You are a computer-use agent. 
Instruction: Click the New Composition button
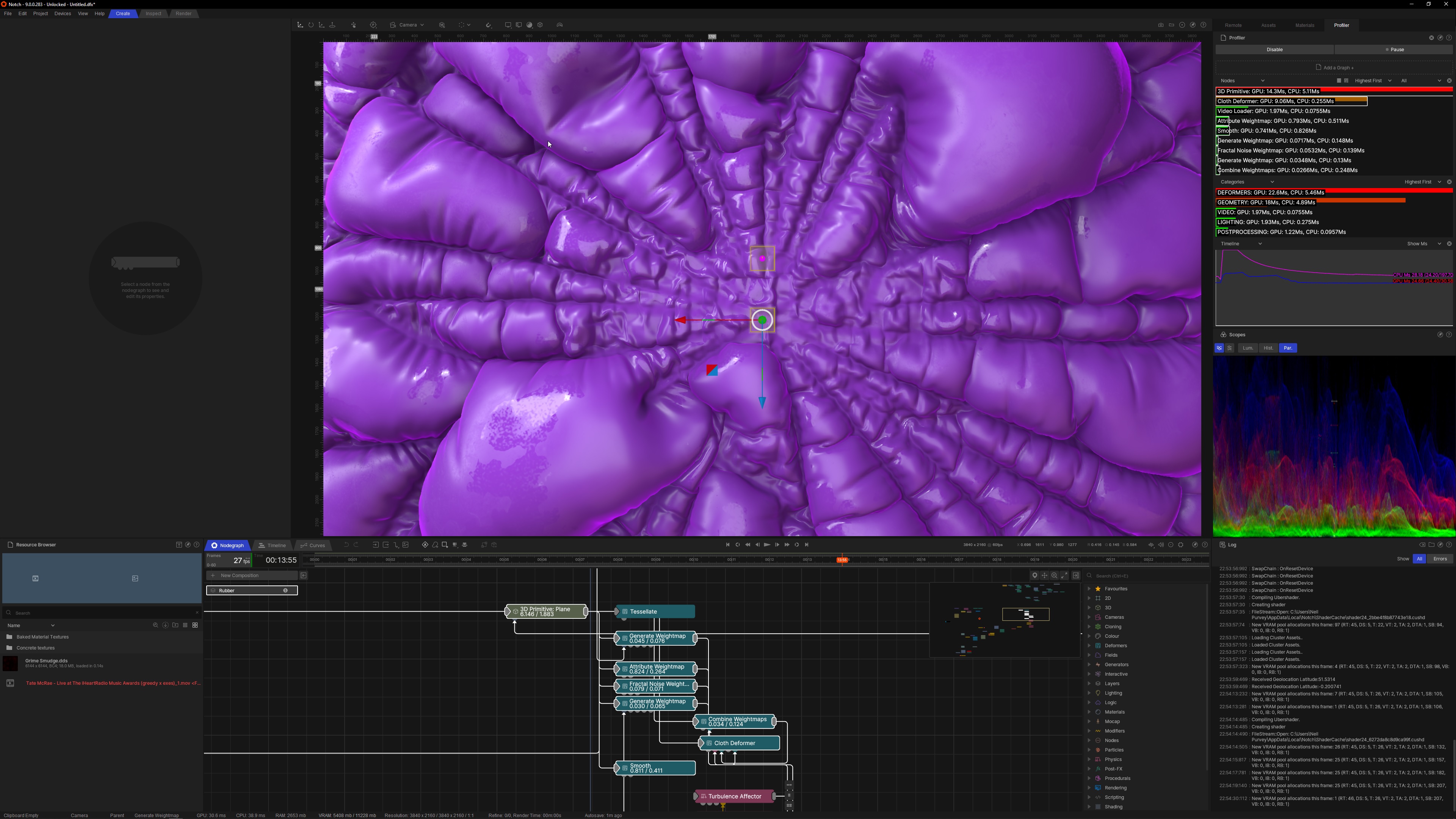pyautogui.click(x=239, y=576)
